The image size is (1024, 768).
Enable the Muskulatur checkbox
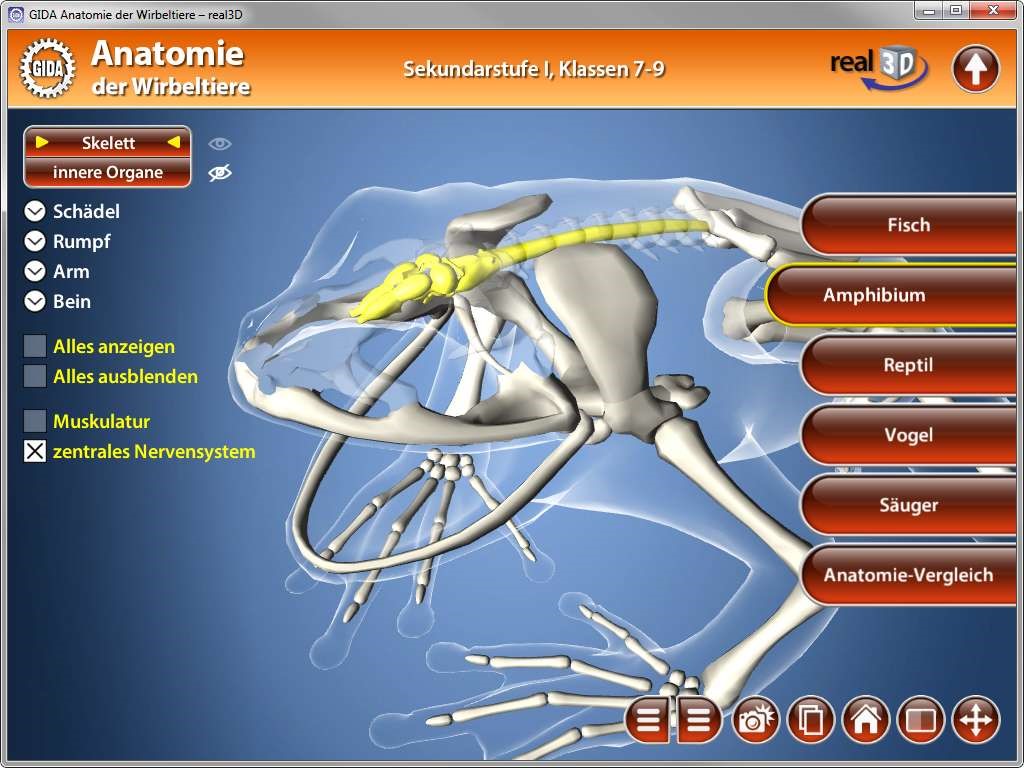(x=35, y=421)
